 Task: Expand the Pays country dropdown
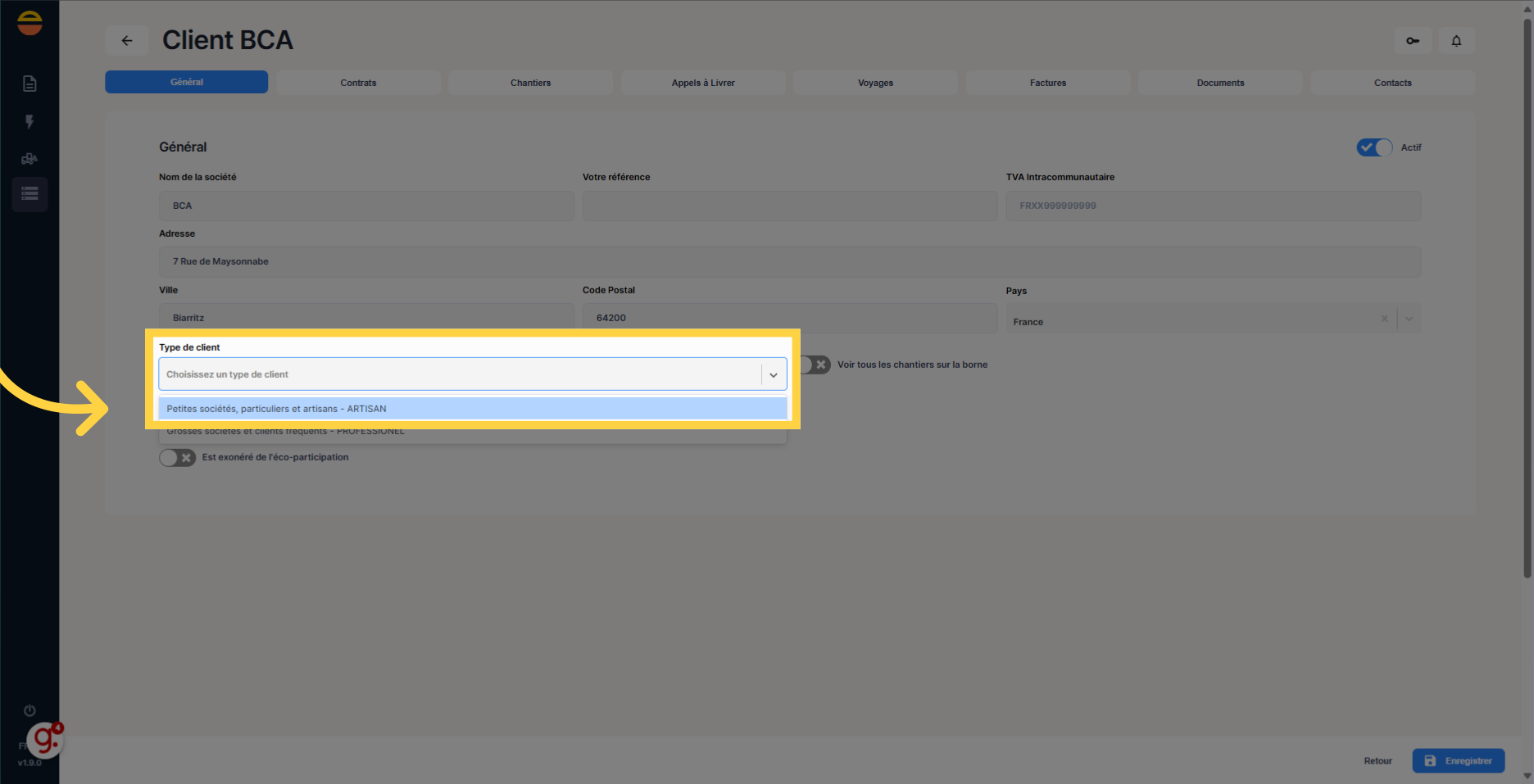(x=1409, y=319)
